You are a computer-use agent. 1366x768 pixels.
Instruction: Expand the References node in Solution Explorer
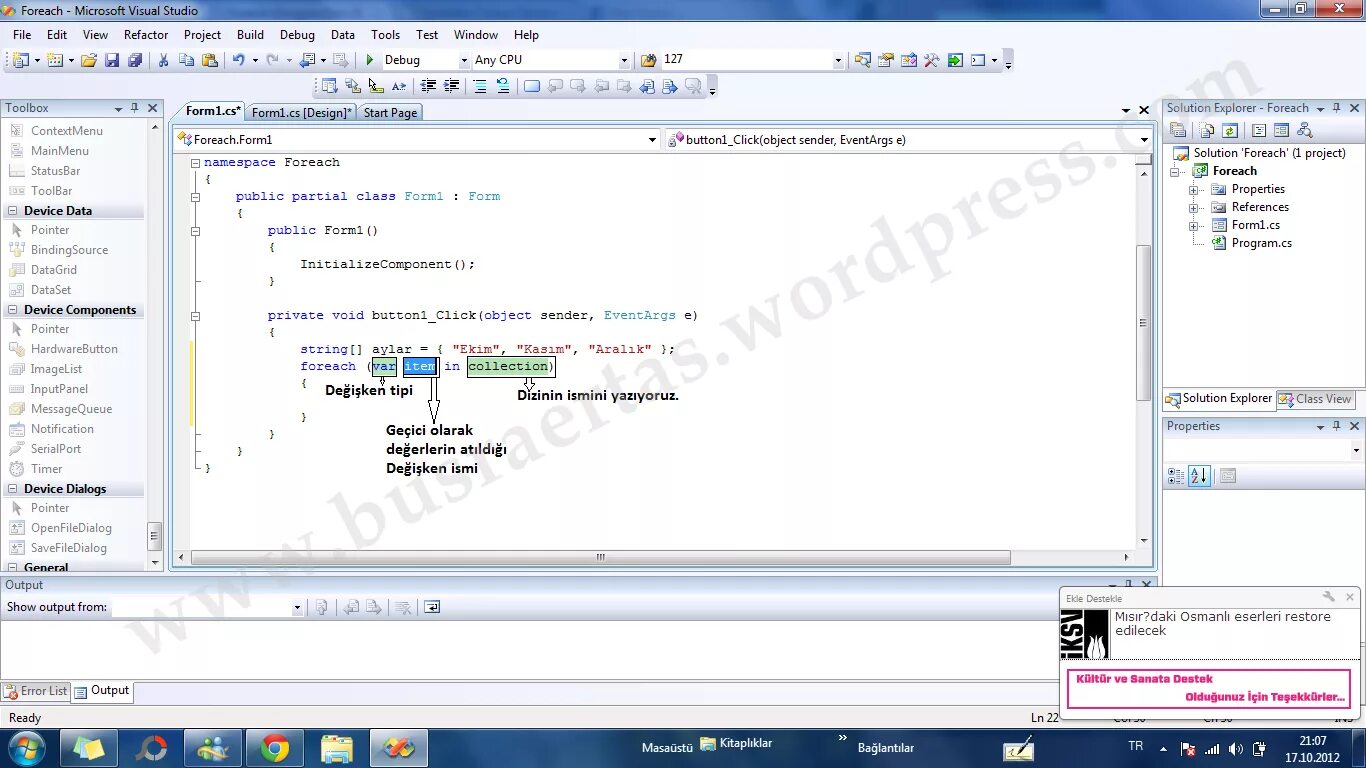click(x=1193, y=207)
